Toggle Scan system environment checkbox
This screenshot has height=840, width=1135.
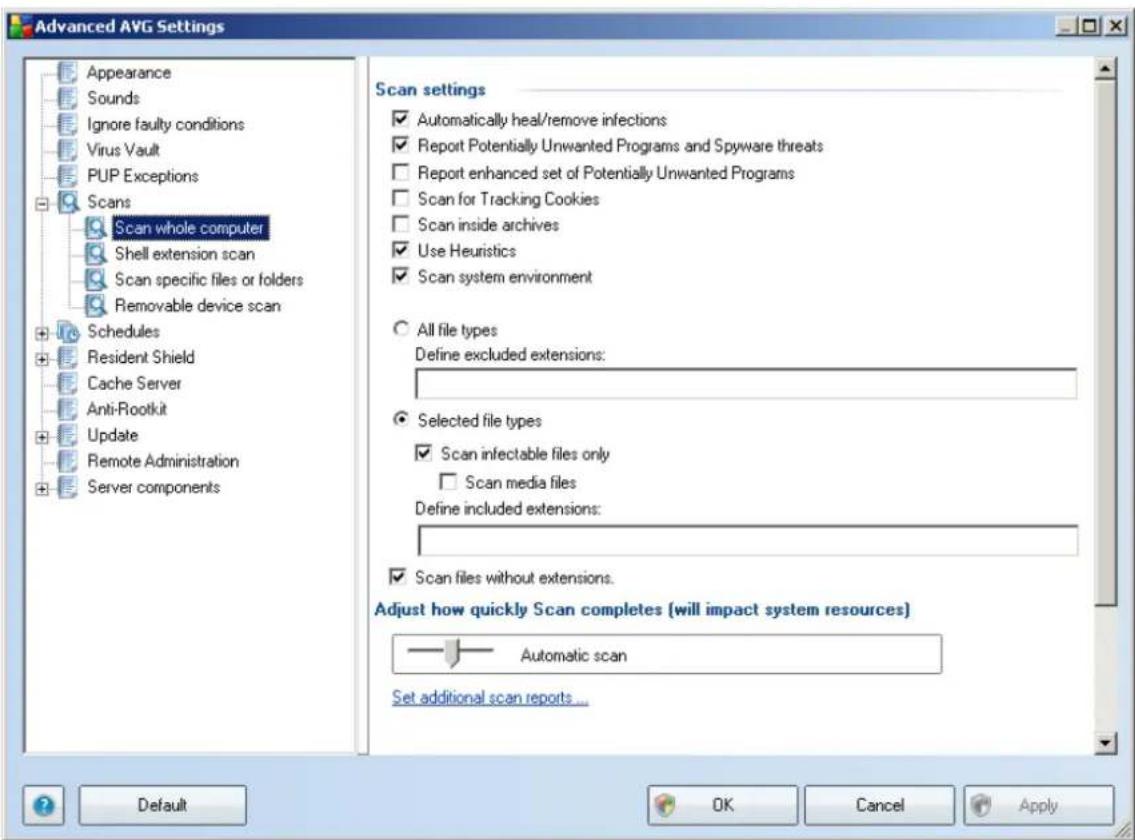tap(400, 276)
